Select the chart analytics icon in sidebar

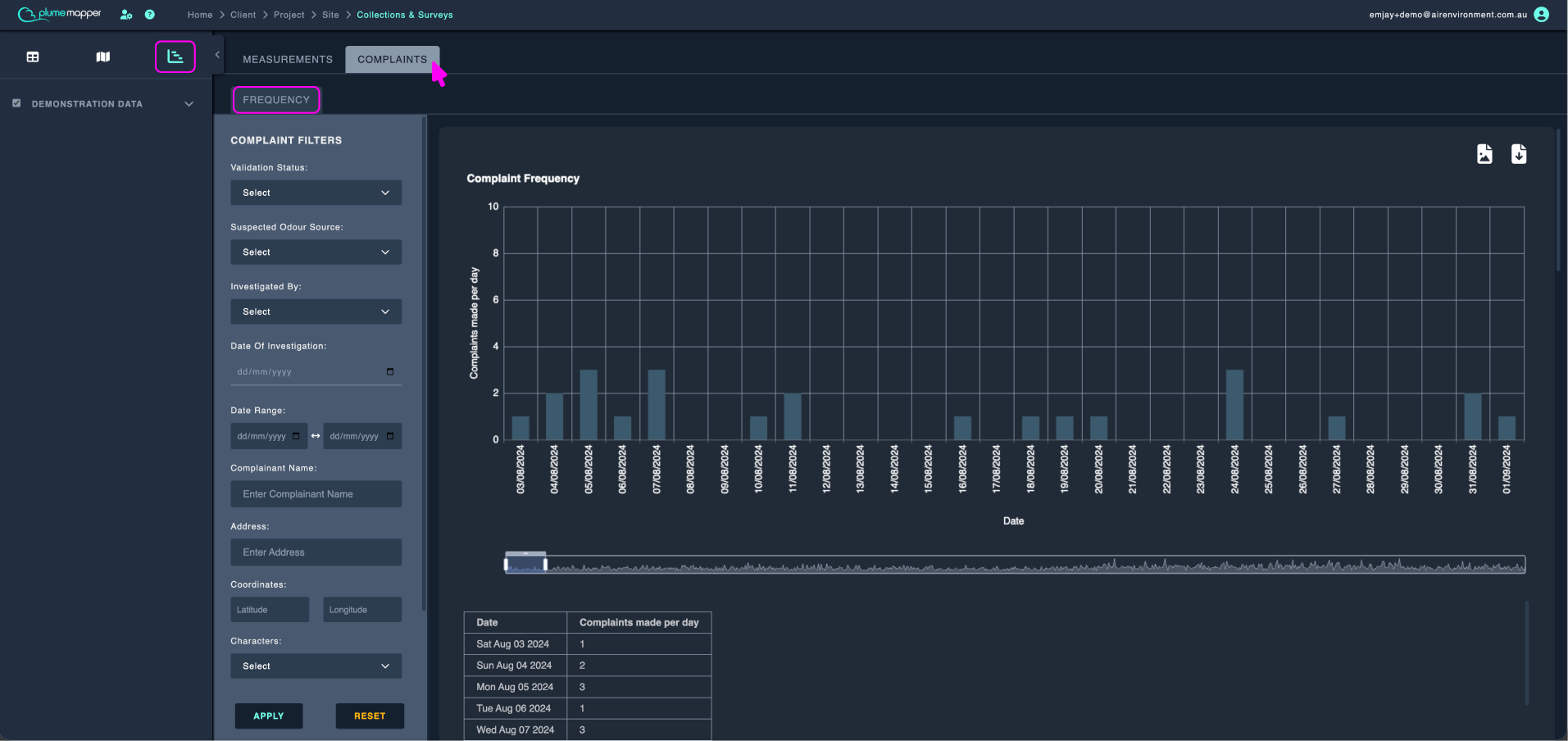click(x=175, y=57)
